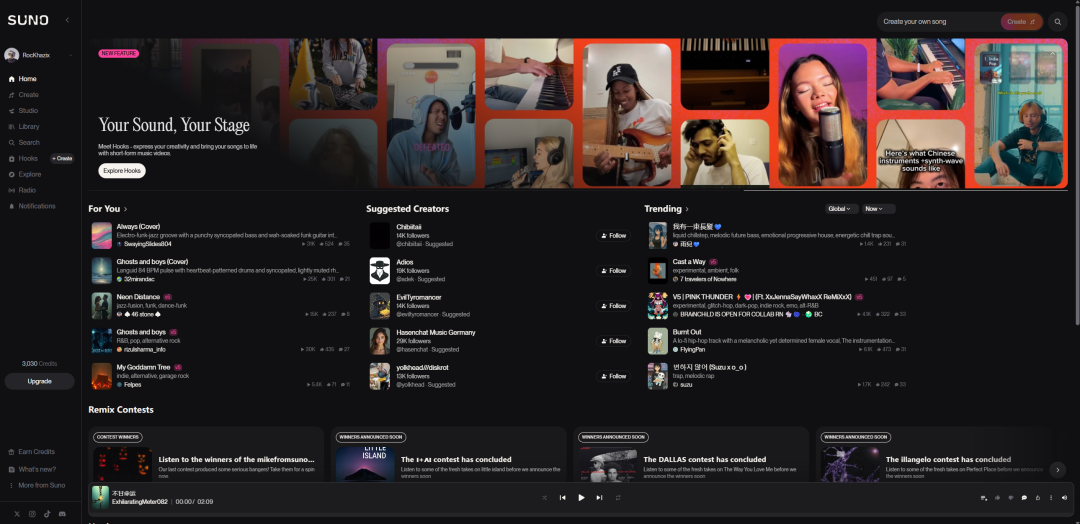
Task: Open the illangelo contest concluded card title
Action: tap(948, 459)
